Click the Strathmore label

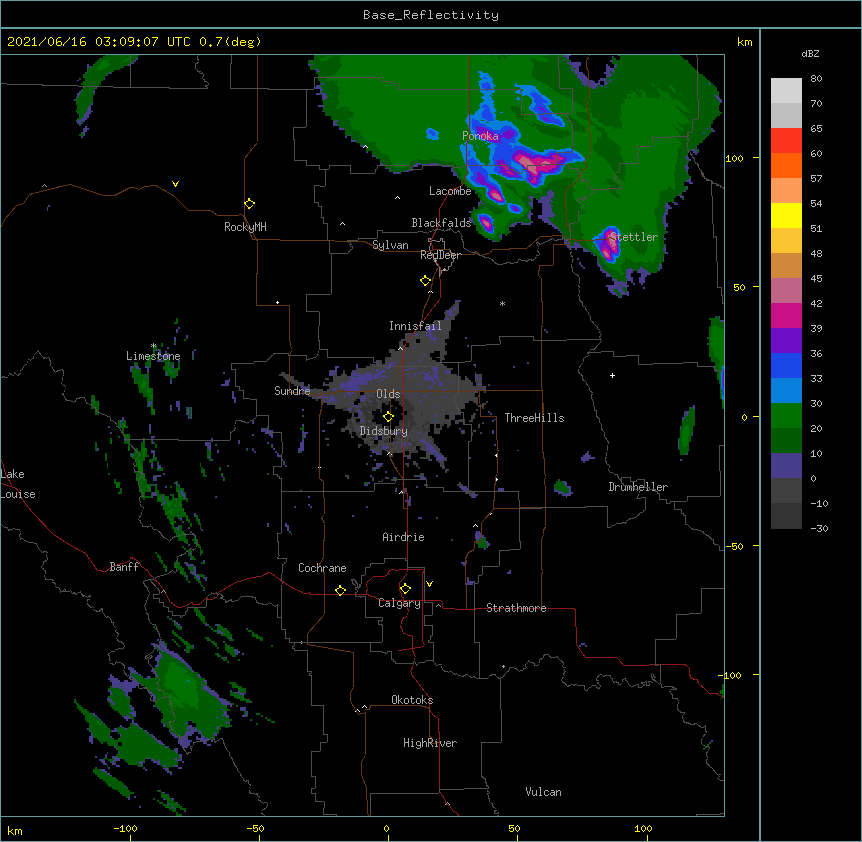click(516, 608)
